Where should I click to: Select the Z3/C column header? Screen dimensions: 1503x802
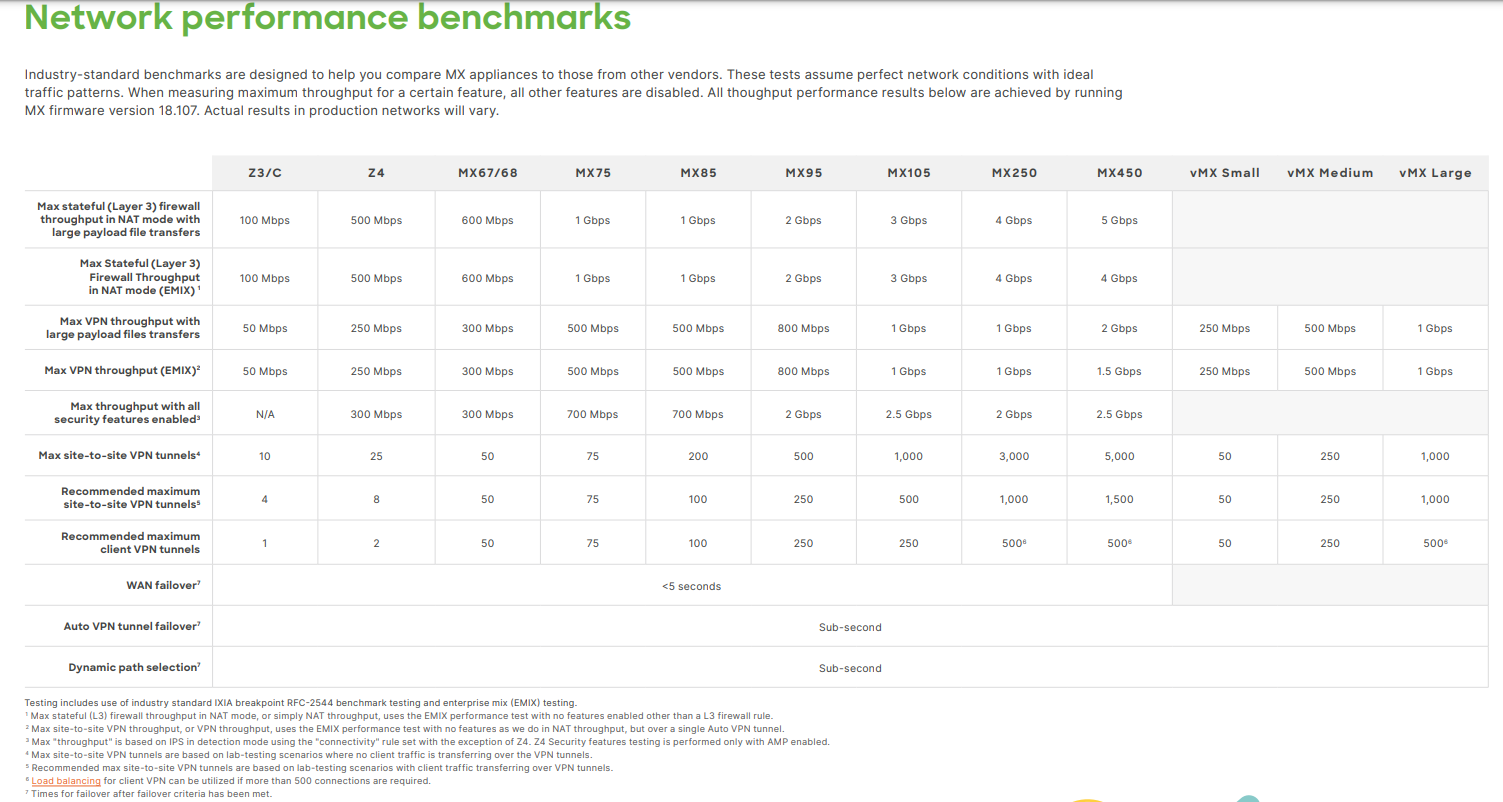tap(264, 172)
